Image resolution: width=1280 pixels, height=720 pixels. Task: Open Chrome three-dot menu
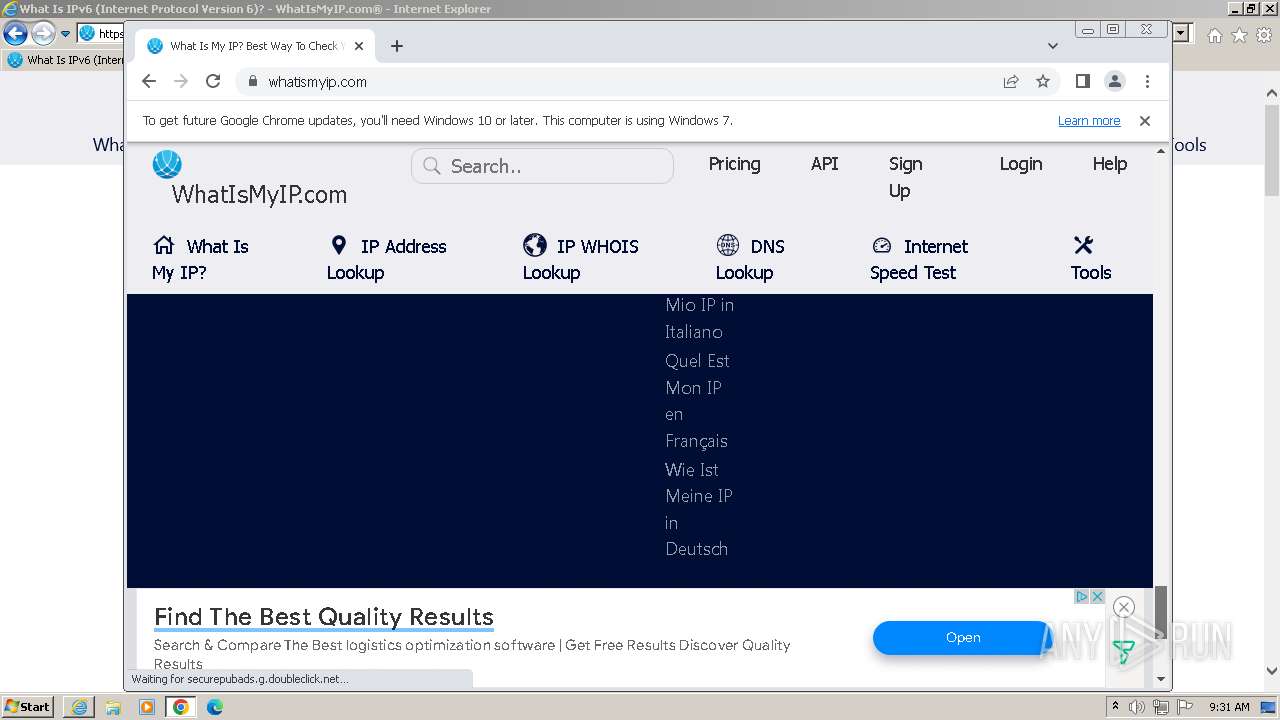coord(1147,81)
